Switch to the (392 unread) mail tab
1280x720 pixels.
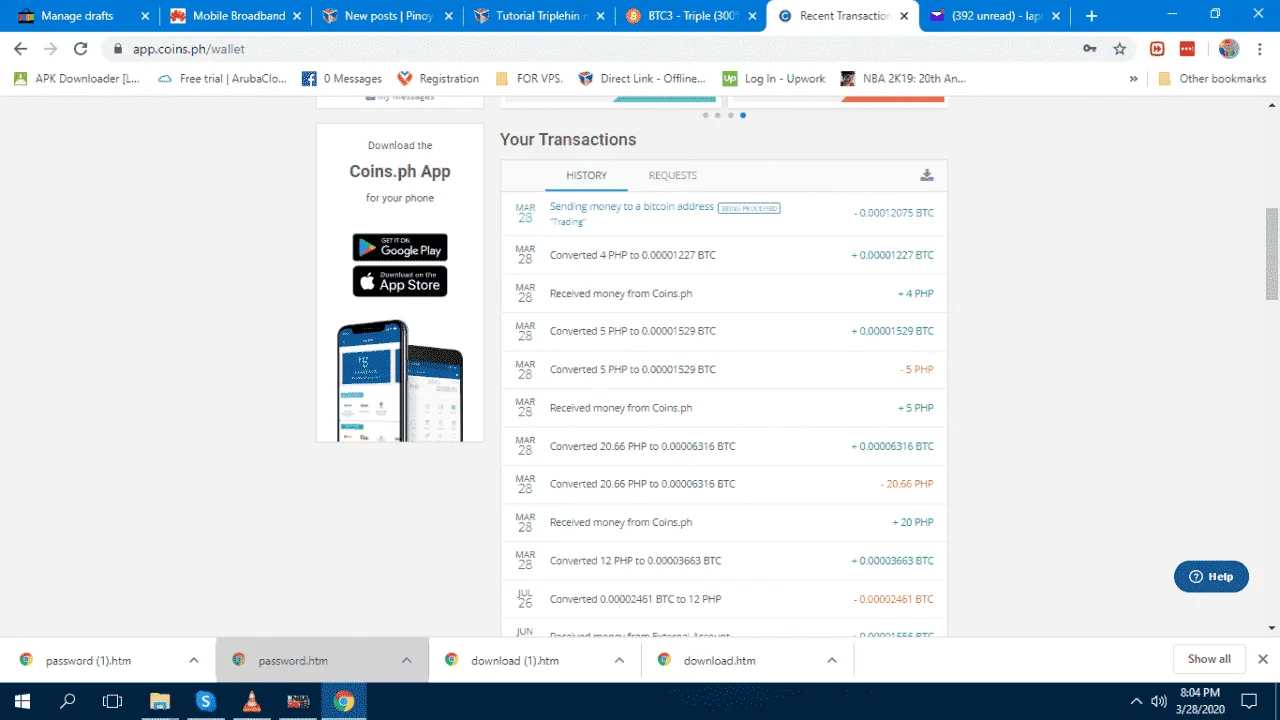(996, 16)
